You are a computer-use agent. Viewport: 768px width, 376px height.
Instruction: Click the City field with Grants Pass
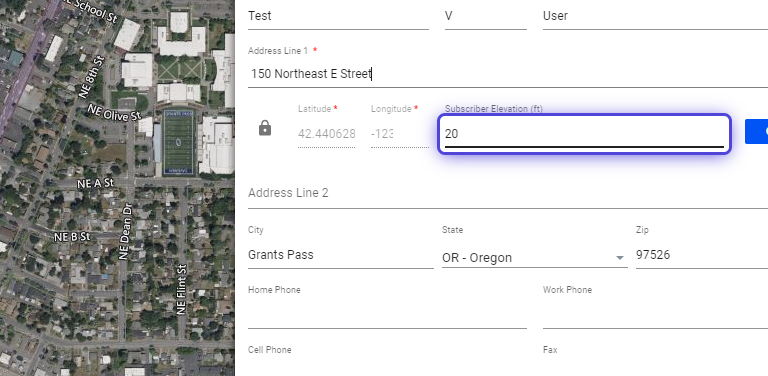pos(340,255)
